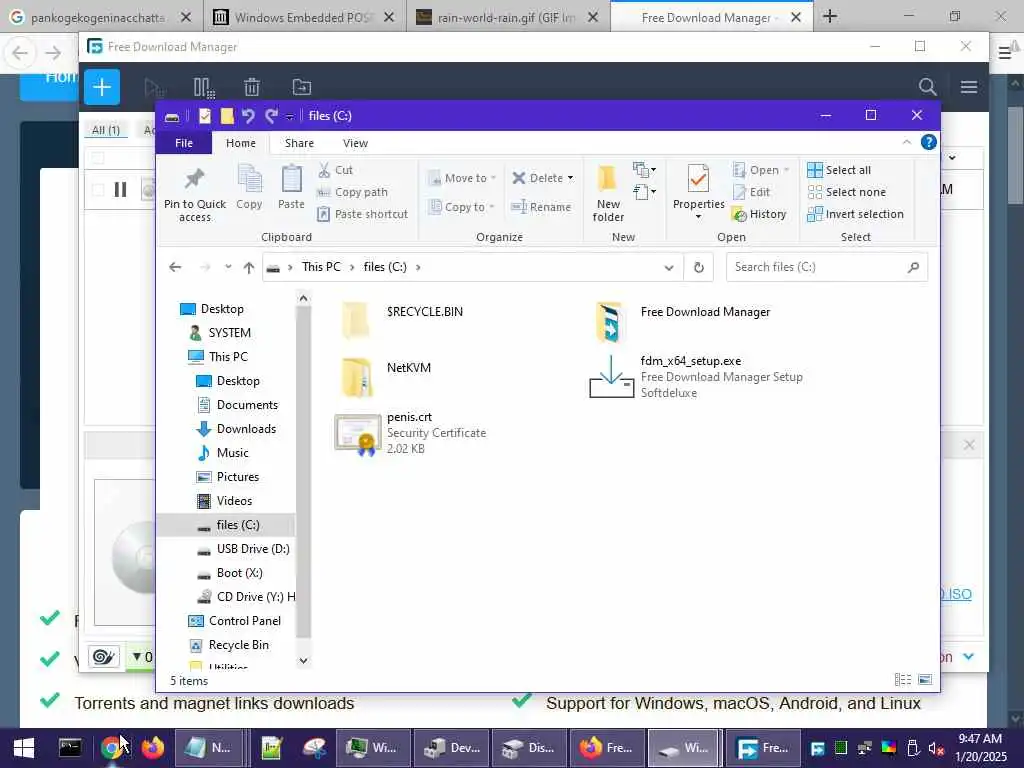Image resolution: width=1024 pixels, height=768 pixels.
Task: Switch to large icons view in status bar
Action: tap(925, 680)
